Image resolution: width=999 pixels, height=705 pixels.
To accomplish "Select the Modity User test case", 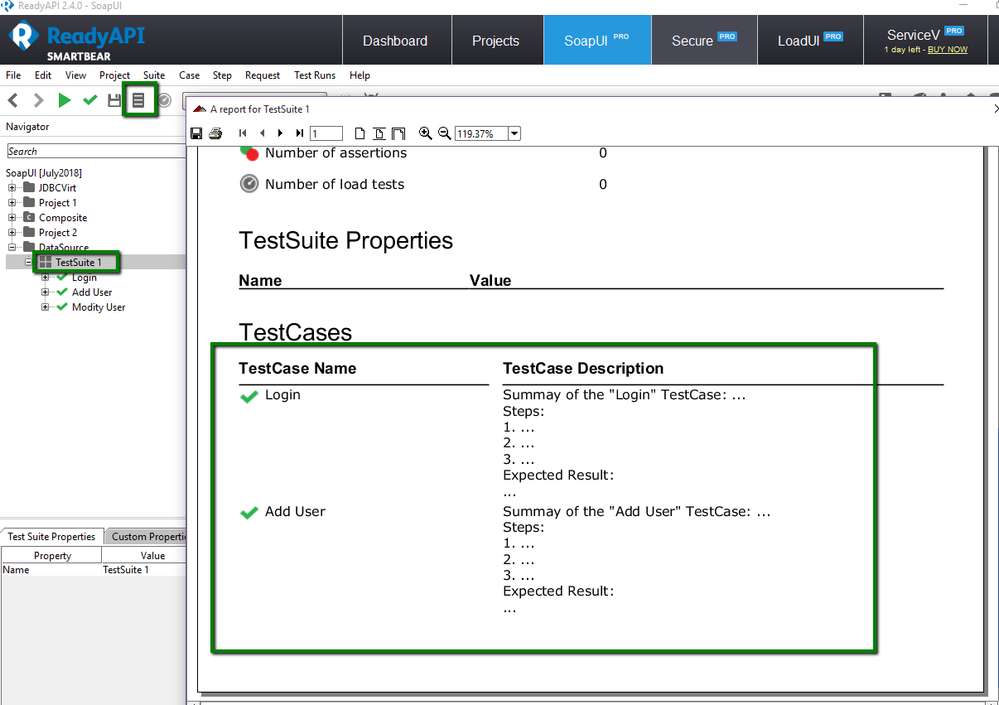I will 98,307.
